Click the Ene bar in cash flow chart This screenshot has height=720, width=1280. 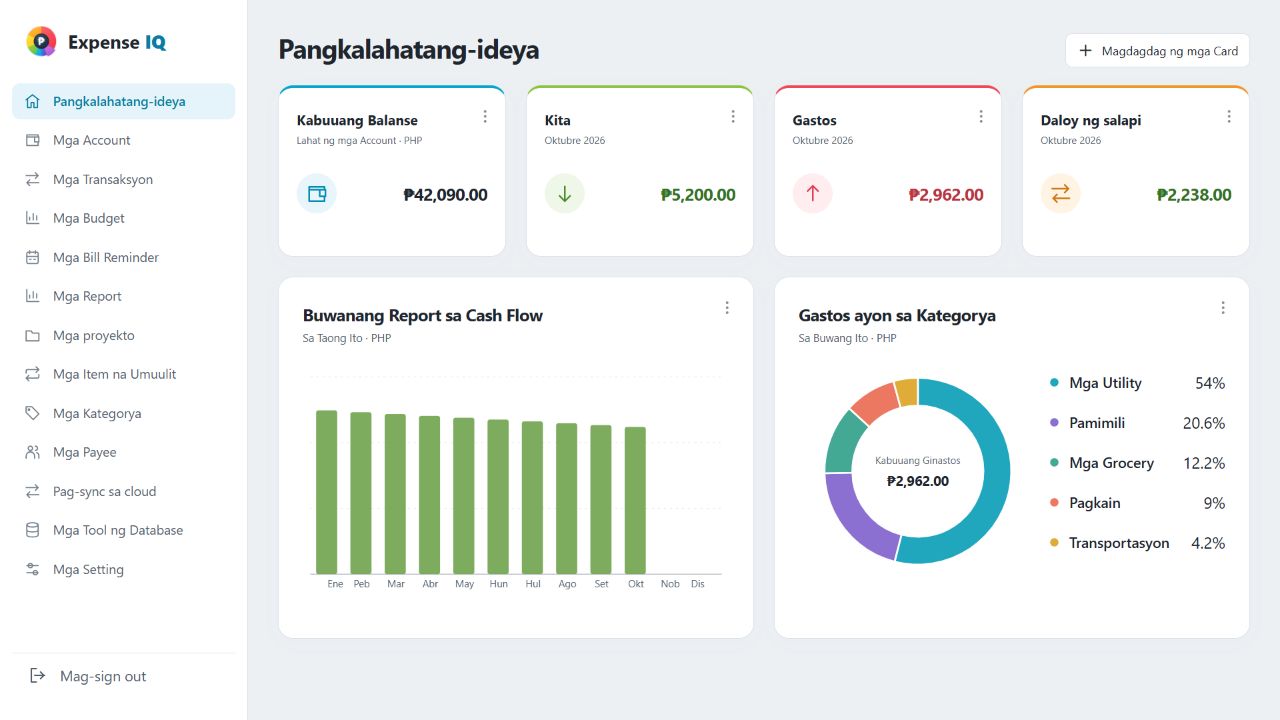tap(327, 492)
